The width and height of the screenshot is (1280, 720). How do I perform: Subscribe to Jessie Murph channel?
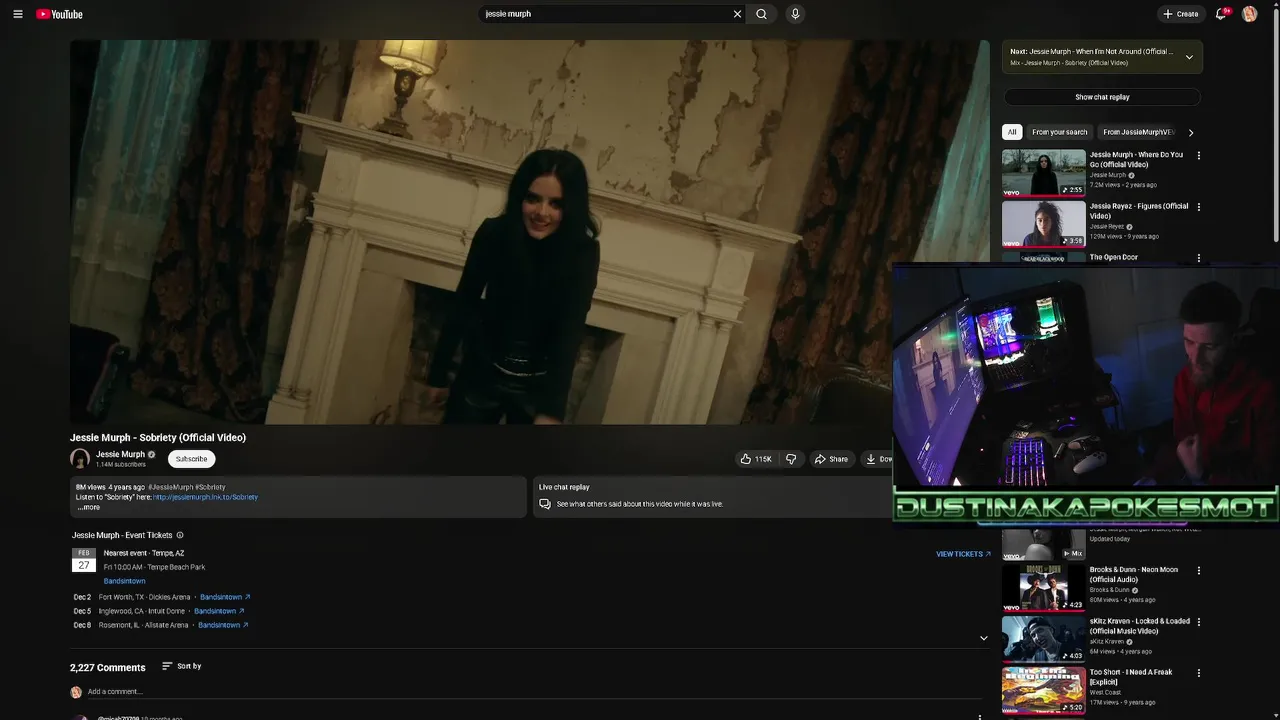point(191,459)
